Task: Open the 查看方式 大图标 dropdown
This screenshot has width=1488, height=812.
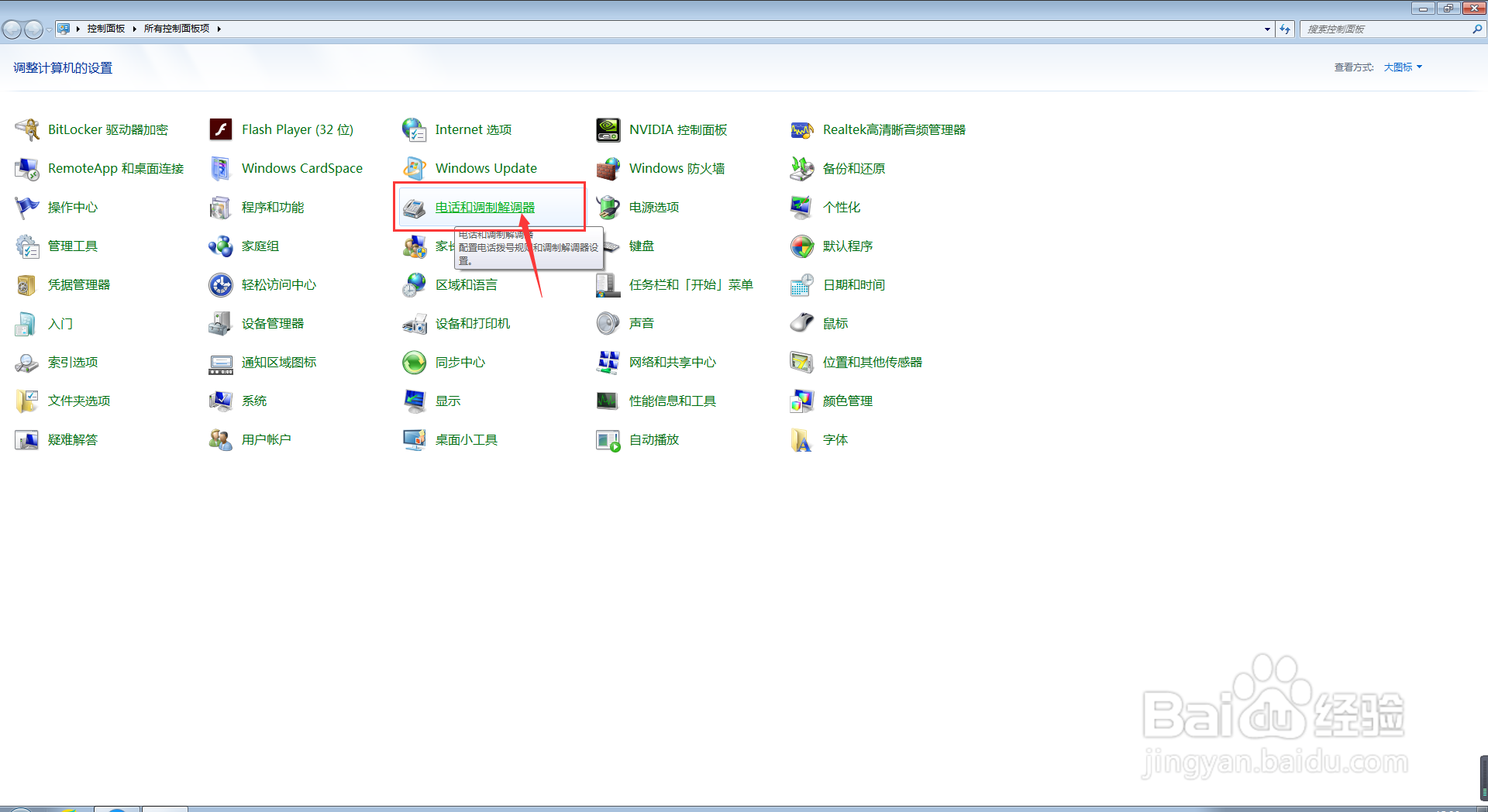Action: [x=1403, y=67]
